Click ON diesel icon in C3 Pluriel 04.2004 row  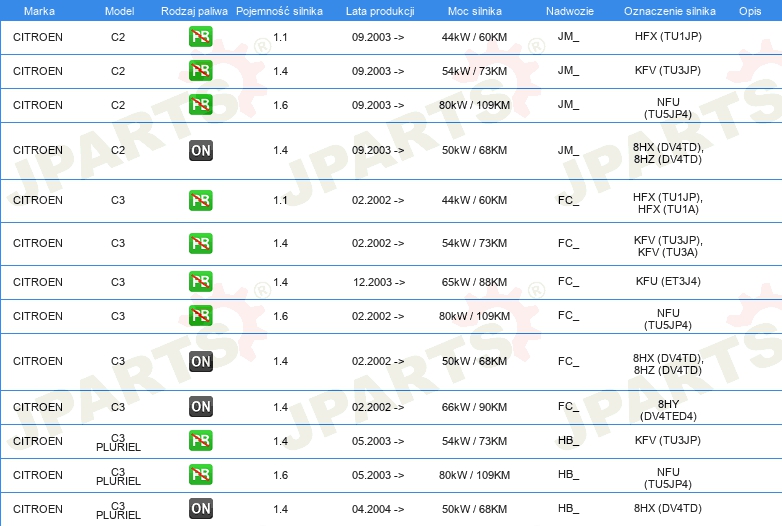point(200,509)
